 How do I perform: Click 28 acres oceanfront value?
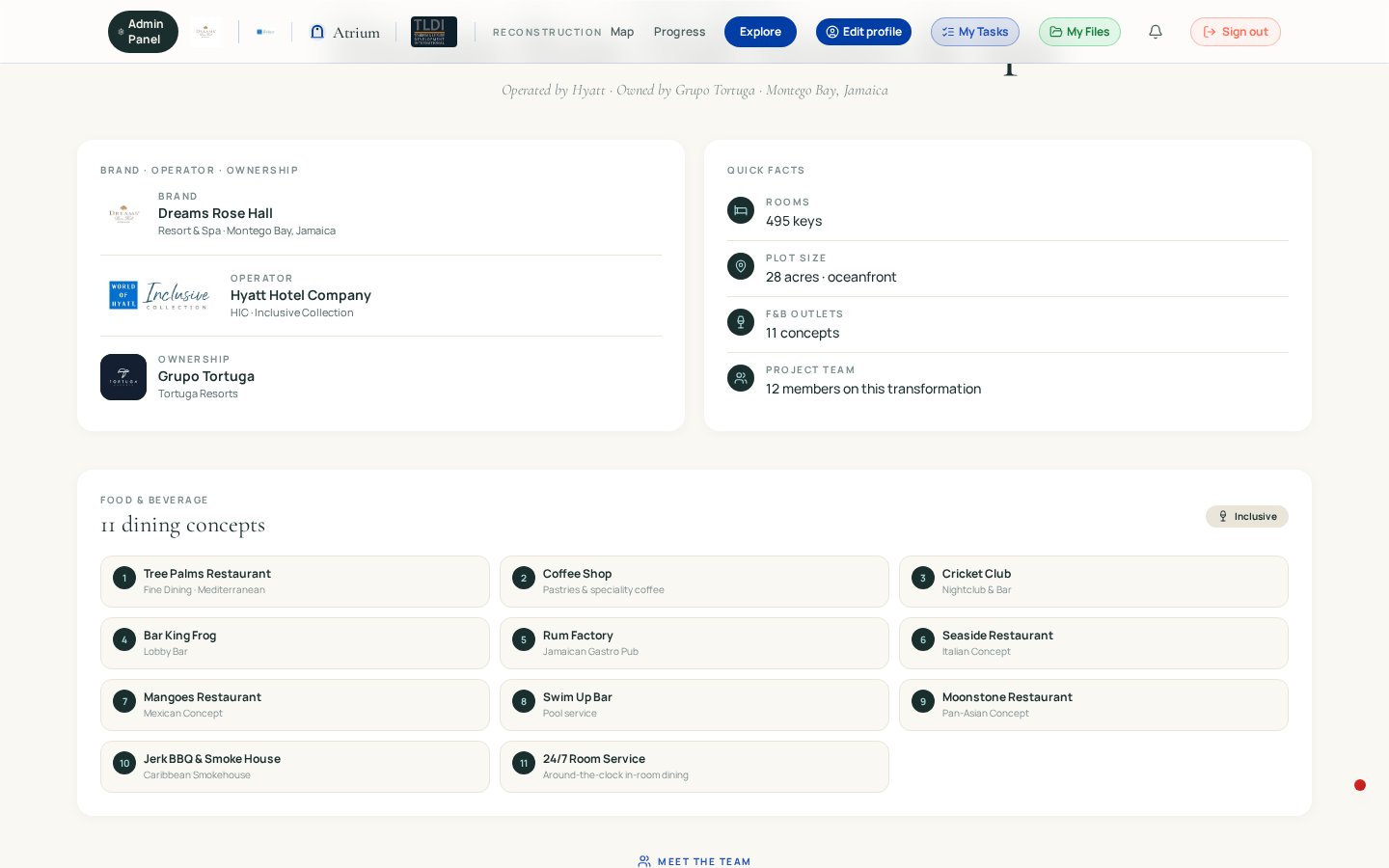[x=831, y=277]
